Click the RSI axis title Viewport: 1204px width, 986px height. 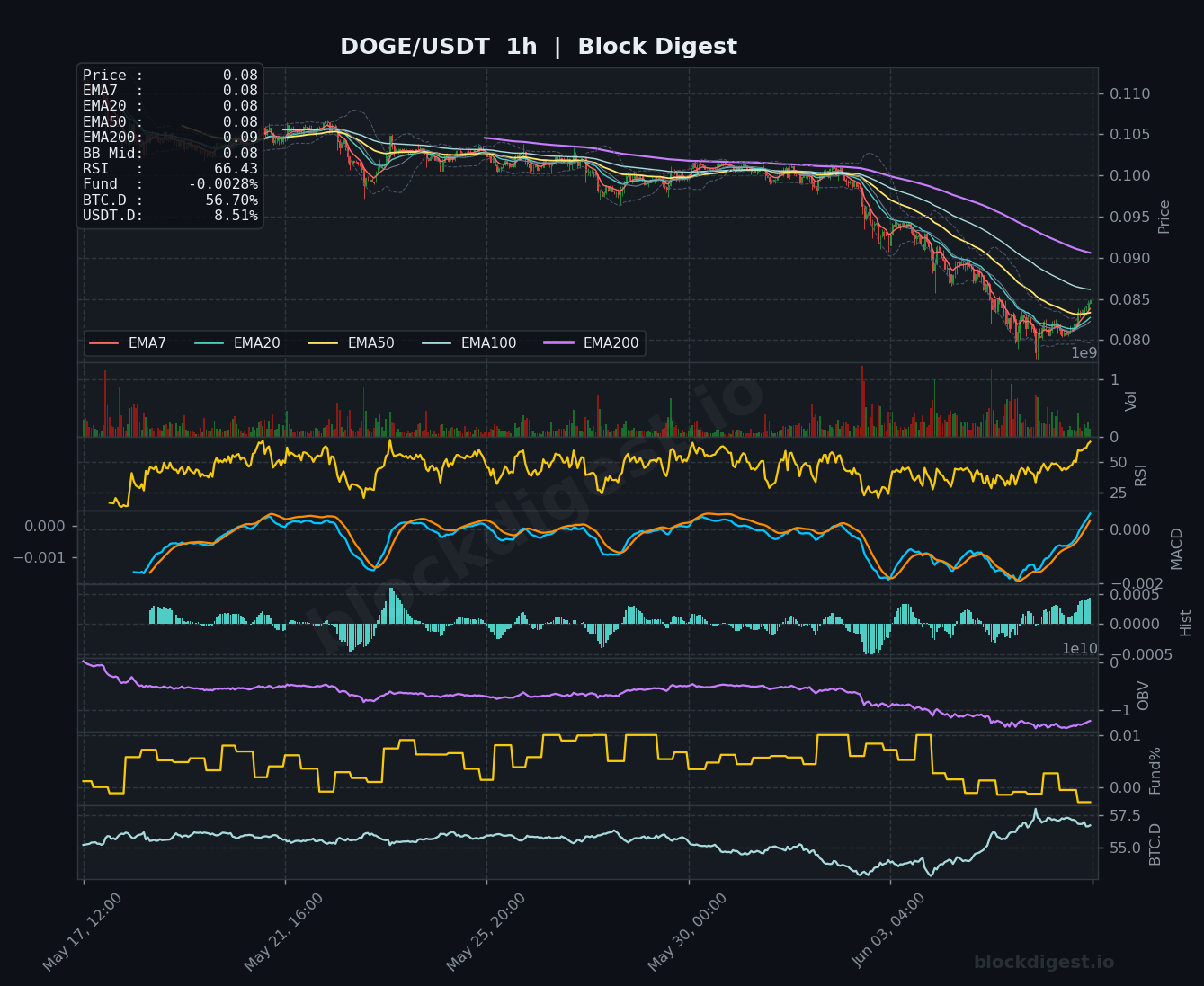1140,475
